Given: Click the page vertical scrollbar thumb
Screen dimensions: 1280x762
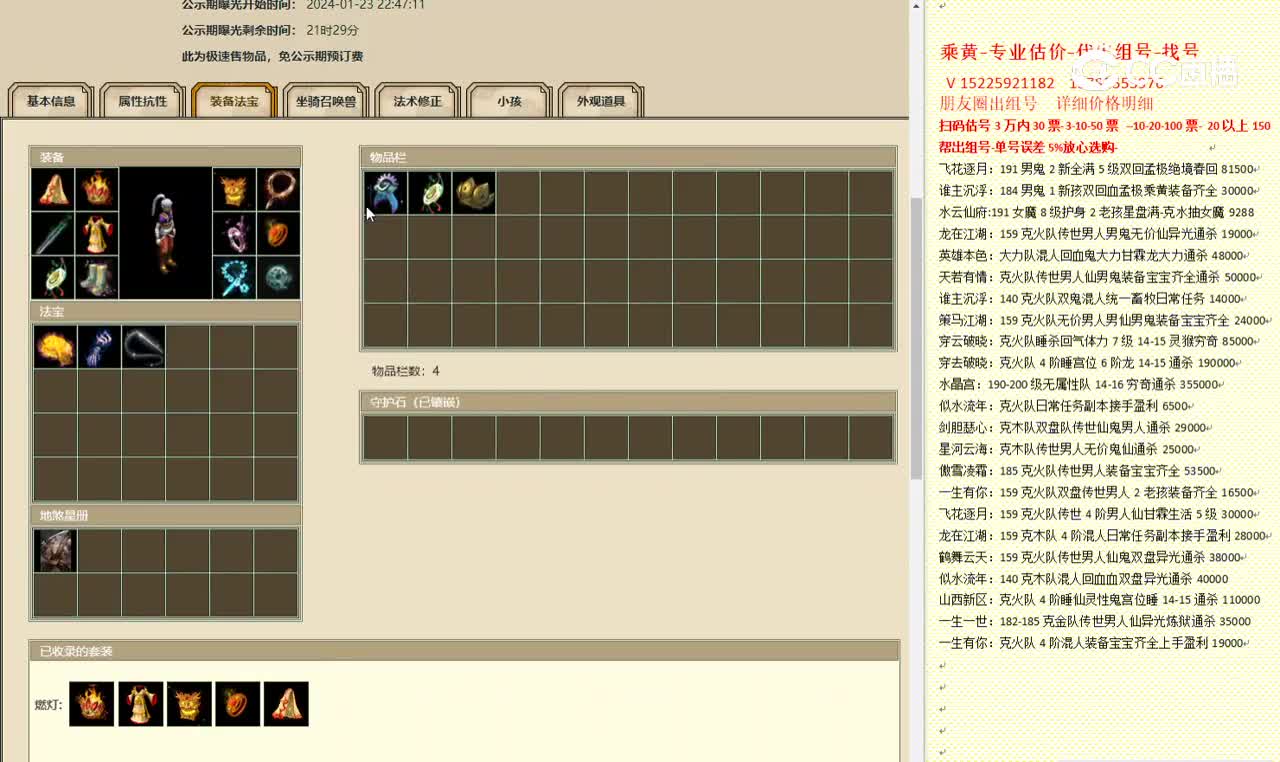Looking at the screenshot, I should pos(917,337).
